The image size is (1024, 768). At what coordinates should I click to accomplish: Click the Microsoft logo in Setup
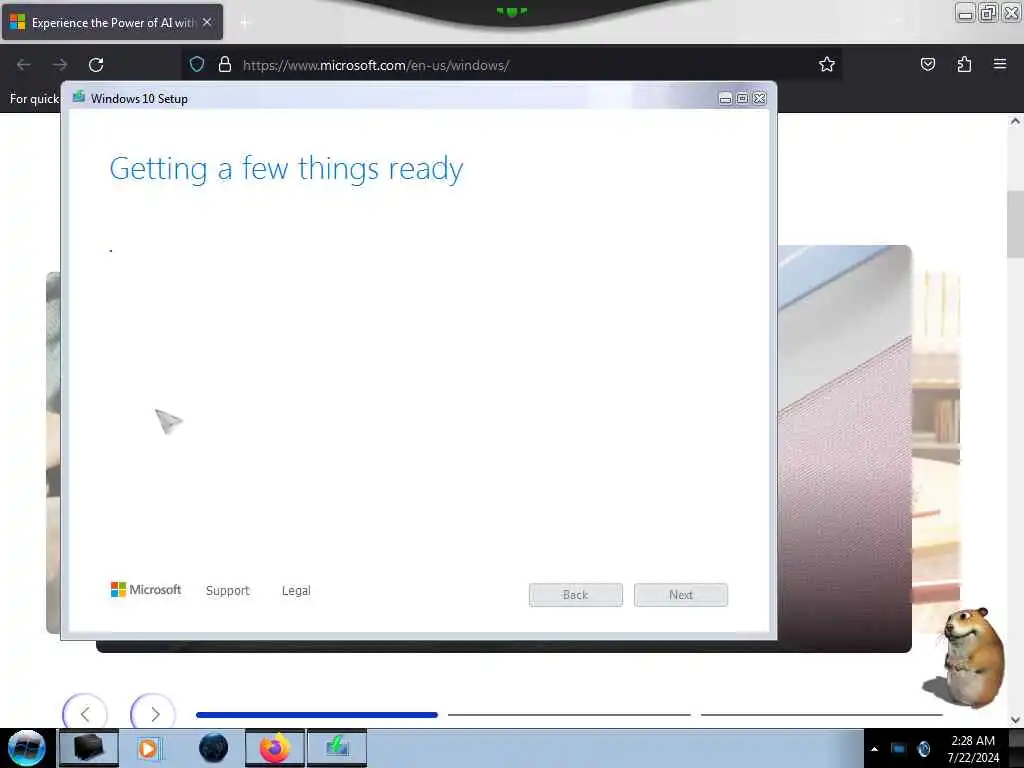coord(146,590)
